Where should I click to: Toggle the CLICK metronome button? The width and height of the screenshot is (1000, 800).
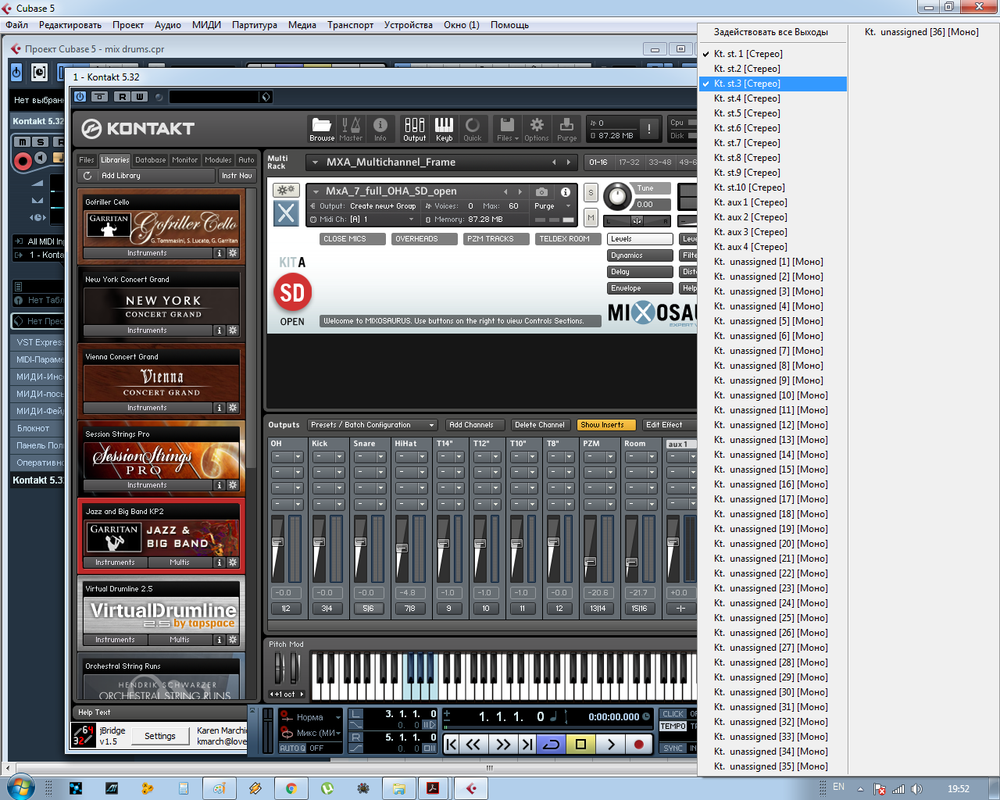[673, 714]
